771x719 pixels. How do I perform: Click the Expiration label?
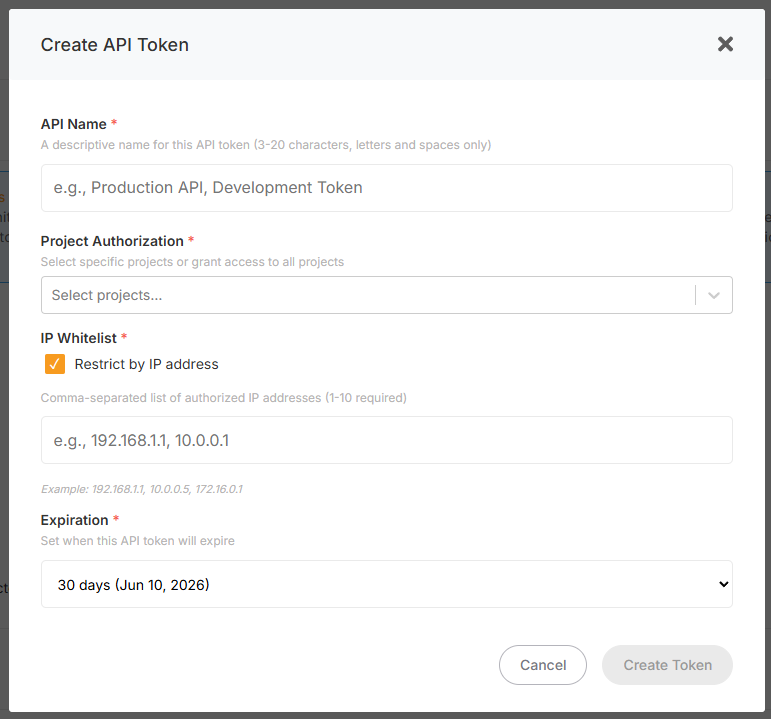(x=74, y=520)
